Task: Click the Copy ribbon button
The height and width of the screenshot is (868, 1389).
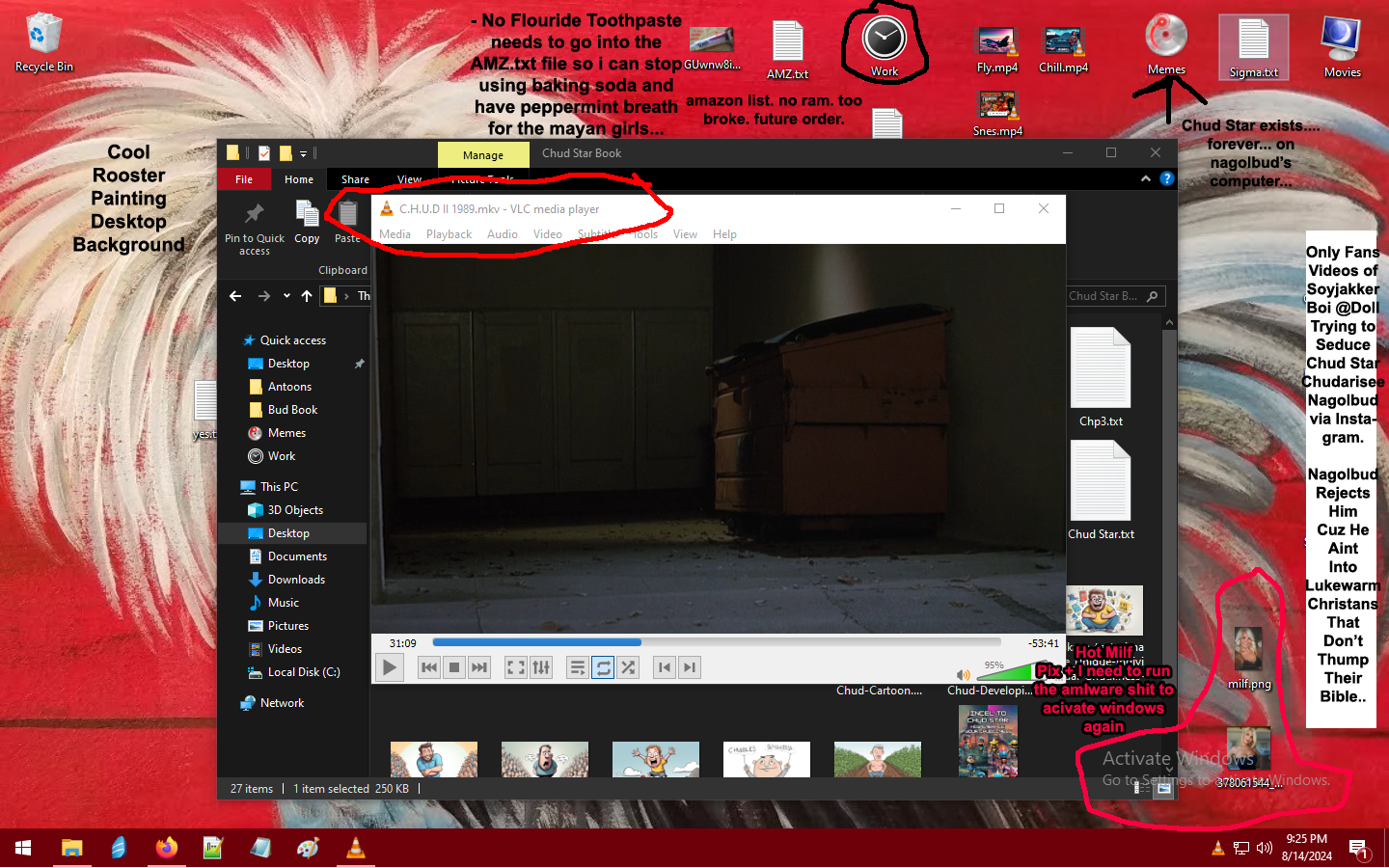Action: [307, 223]
